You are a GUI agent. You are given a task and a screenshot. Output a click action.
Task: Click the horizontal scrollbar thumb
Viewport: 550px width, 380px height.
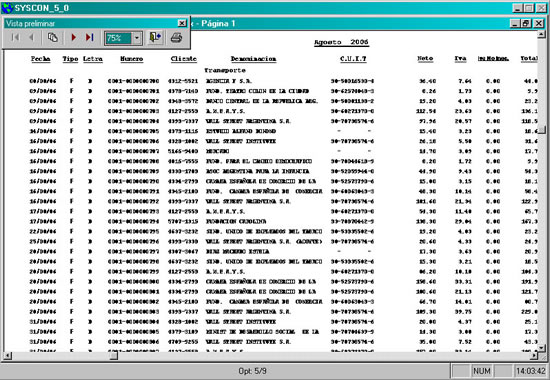pos(113,355)
